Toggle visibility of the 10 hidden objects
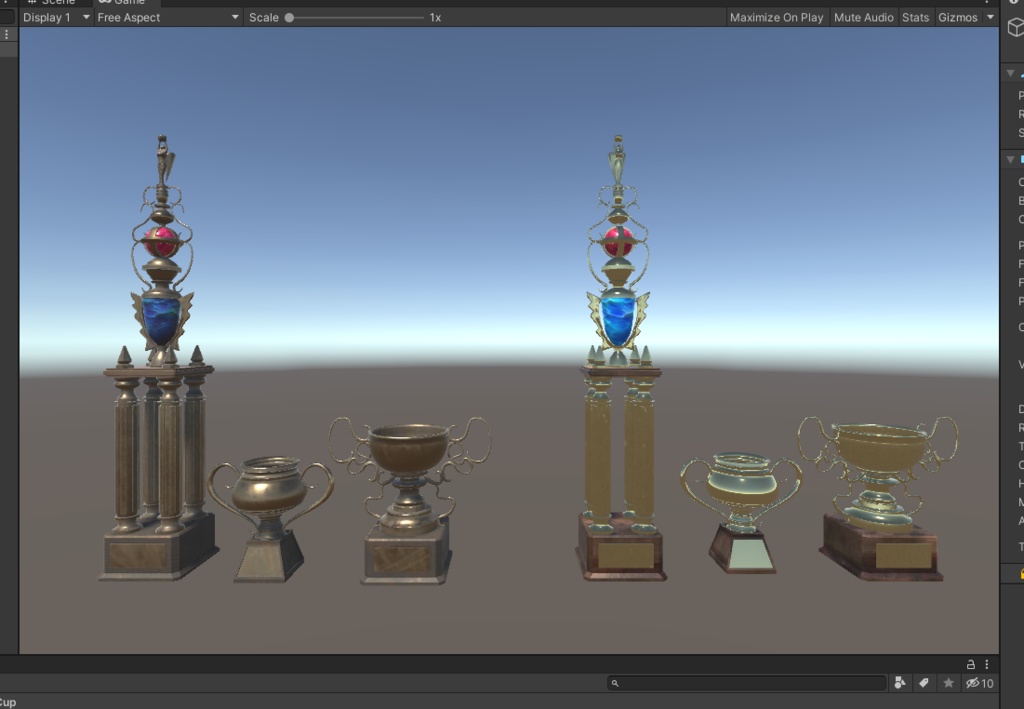The height and width of the screenshot is (709, 1024). coord(976,682)
